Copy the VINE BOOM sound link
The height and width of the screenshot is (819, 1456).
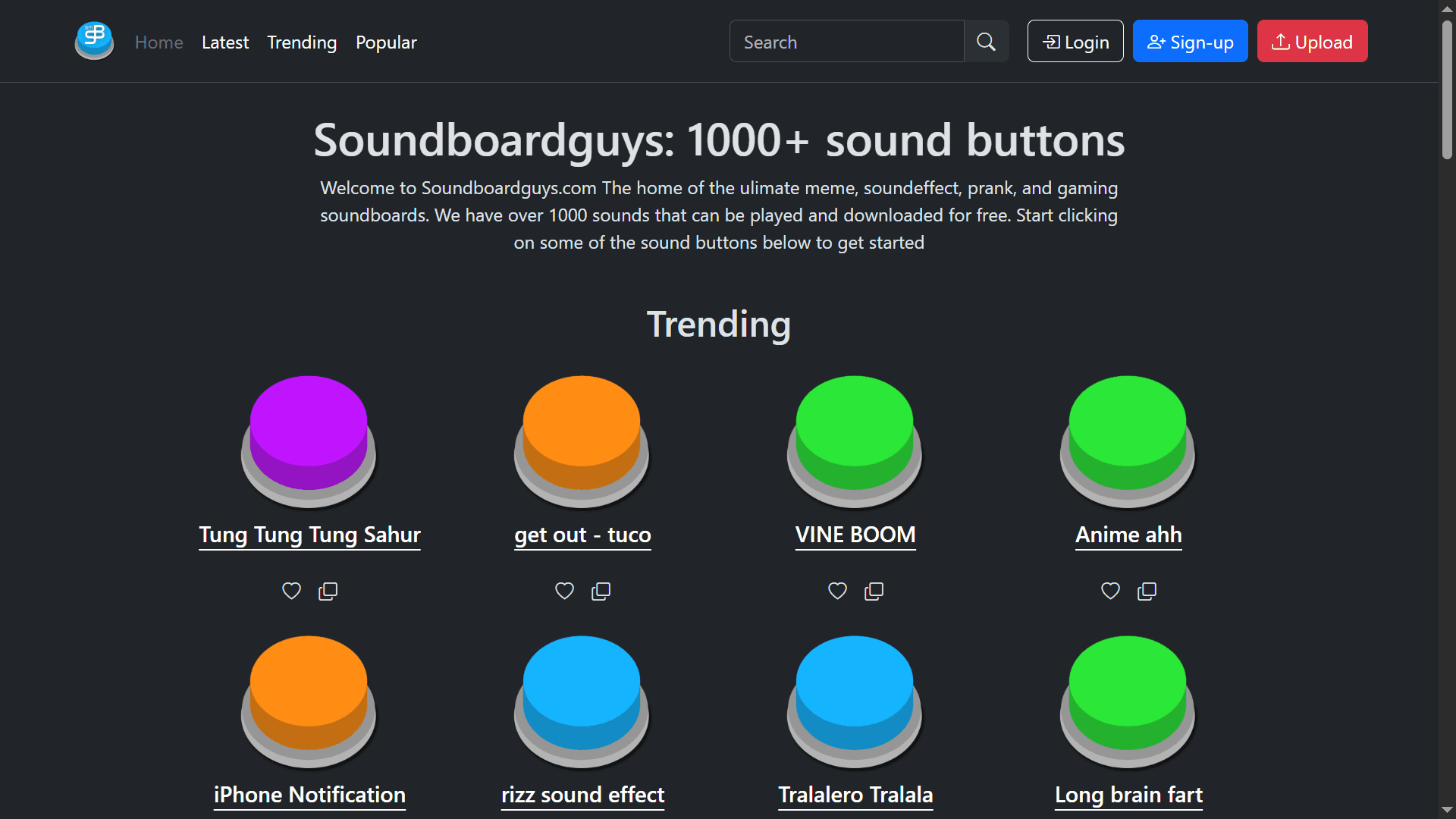coord(874,591)
